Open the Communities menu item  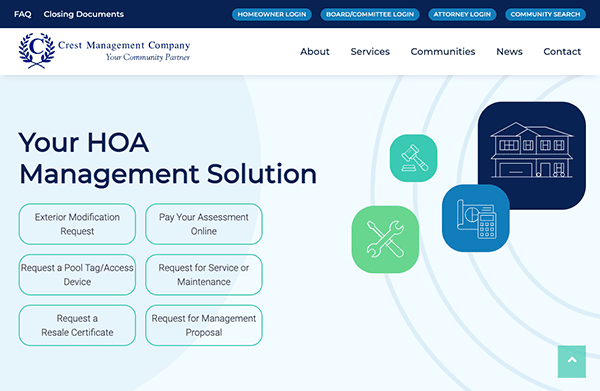pos(443,52)
